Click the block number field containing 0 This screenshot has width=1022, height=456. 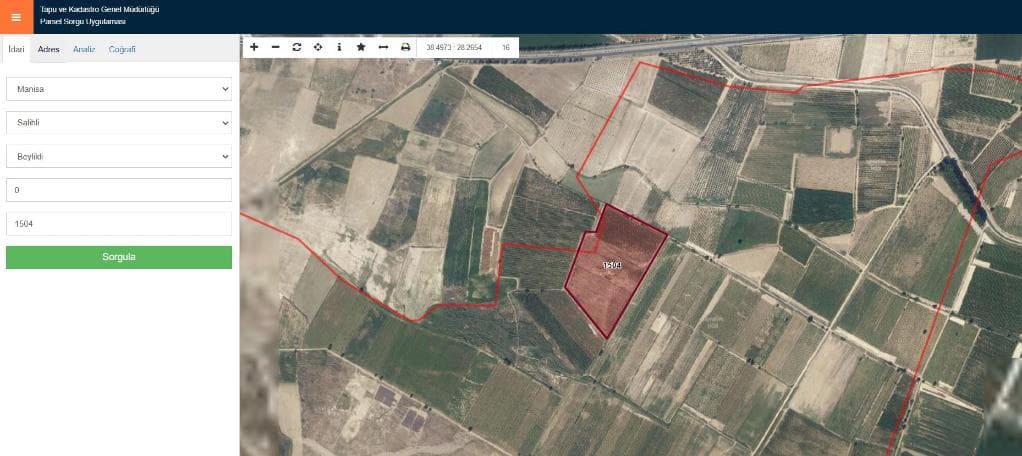(119, 190)
